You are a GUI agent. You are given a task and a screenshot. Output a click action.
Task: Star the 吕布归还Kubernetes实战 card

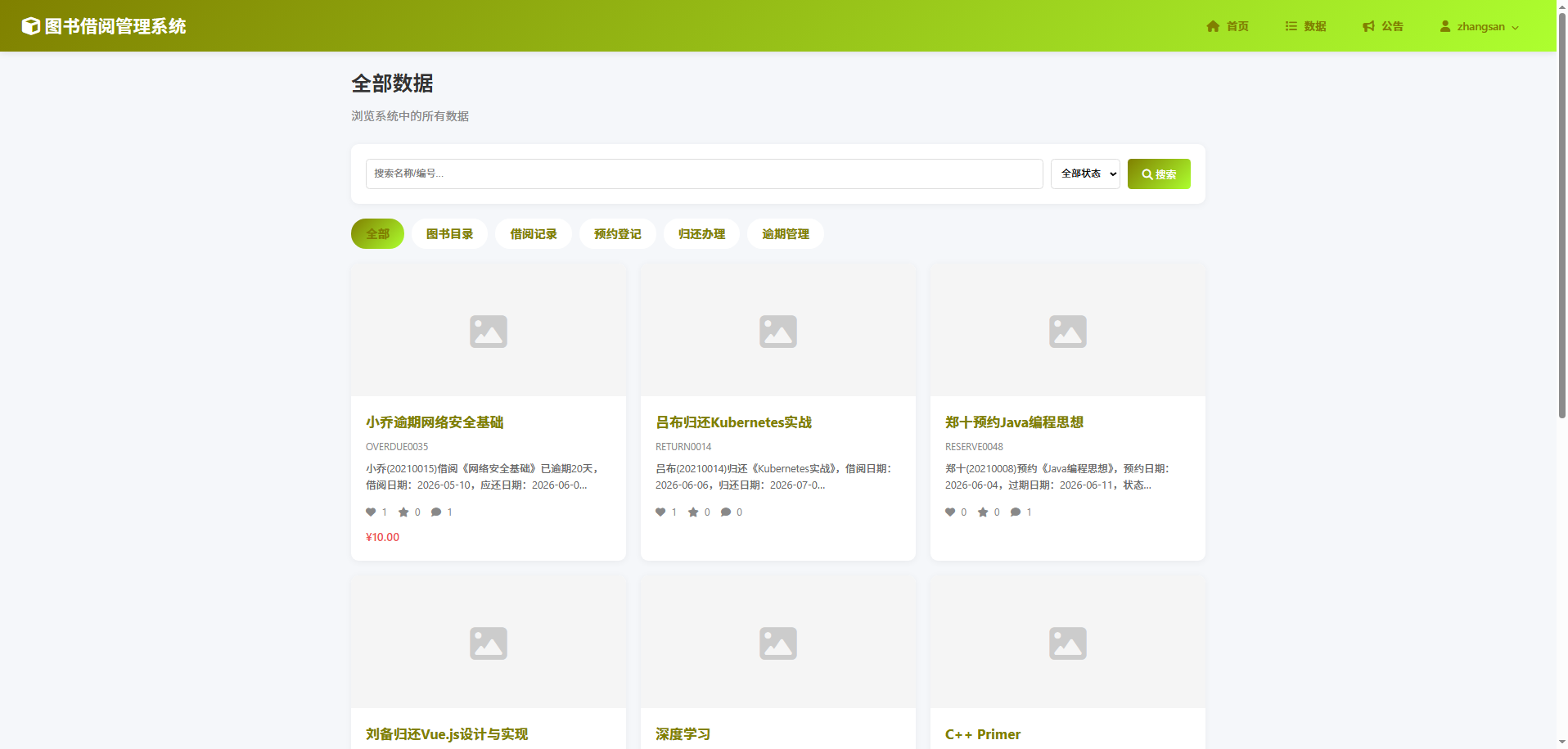click(693, 512)
